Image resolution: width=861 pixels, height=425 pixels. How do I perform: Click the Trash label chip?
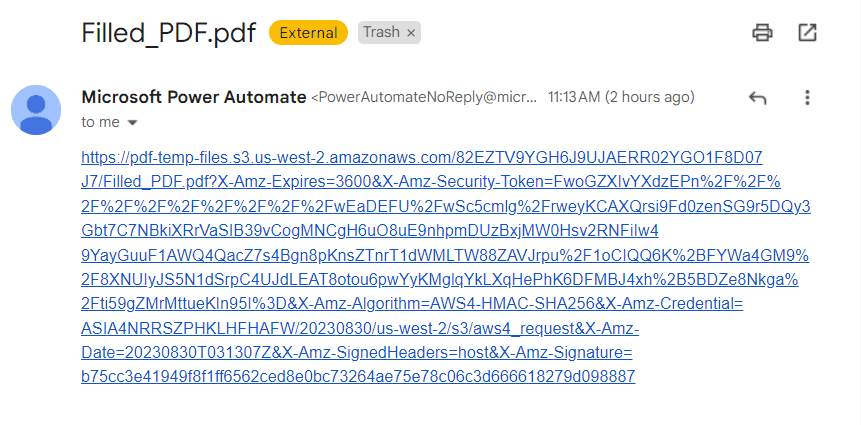381,33
